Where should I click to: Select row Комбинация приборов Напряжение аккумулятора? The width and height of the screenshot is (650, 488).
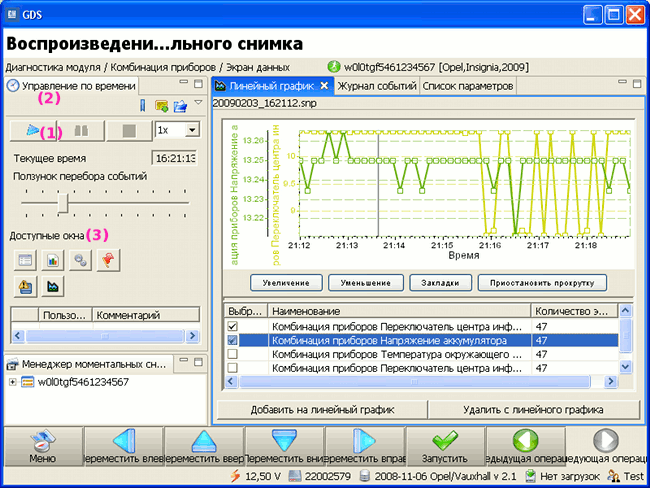[x=421, y=340]
